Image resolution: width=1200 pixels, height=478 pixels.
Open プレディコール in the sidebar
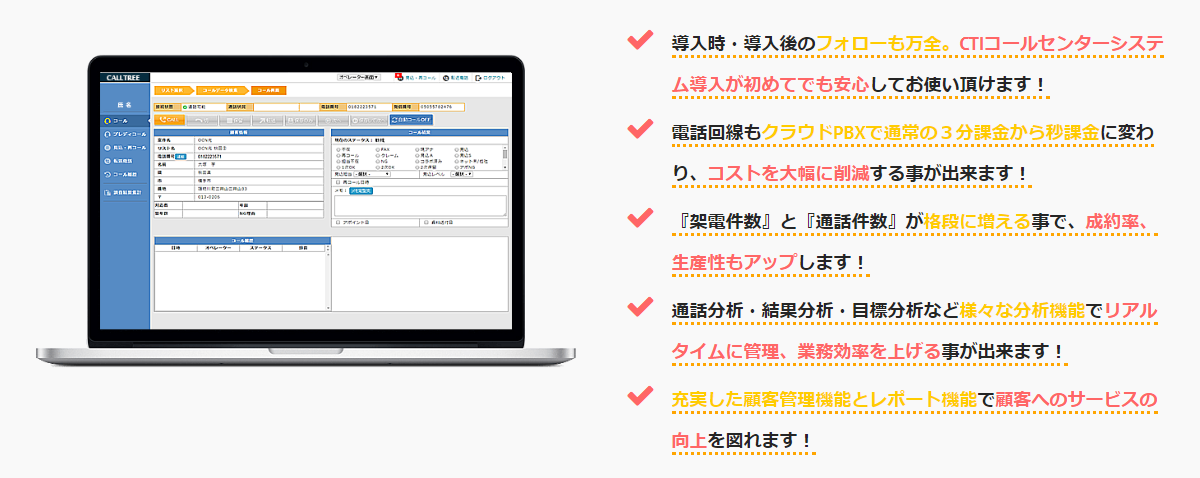click(x=126, y=133)
